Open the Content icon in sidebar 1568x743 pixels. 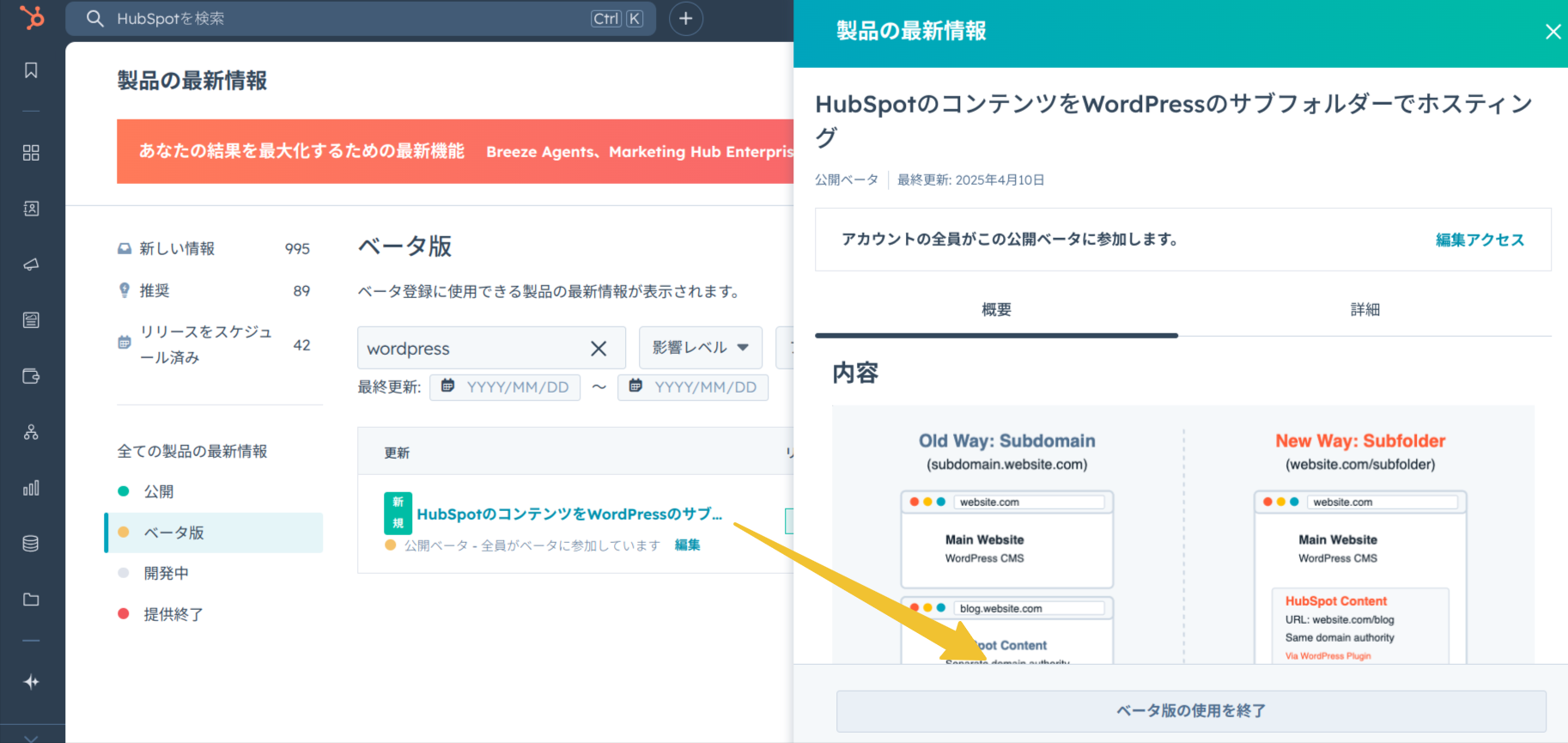point(31,320)
